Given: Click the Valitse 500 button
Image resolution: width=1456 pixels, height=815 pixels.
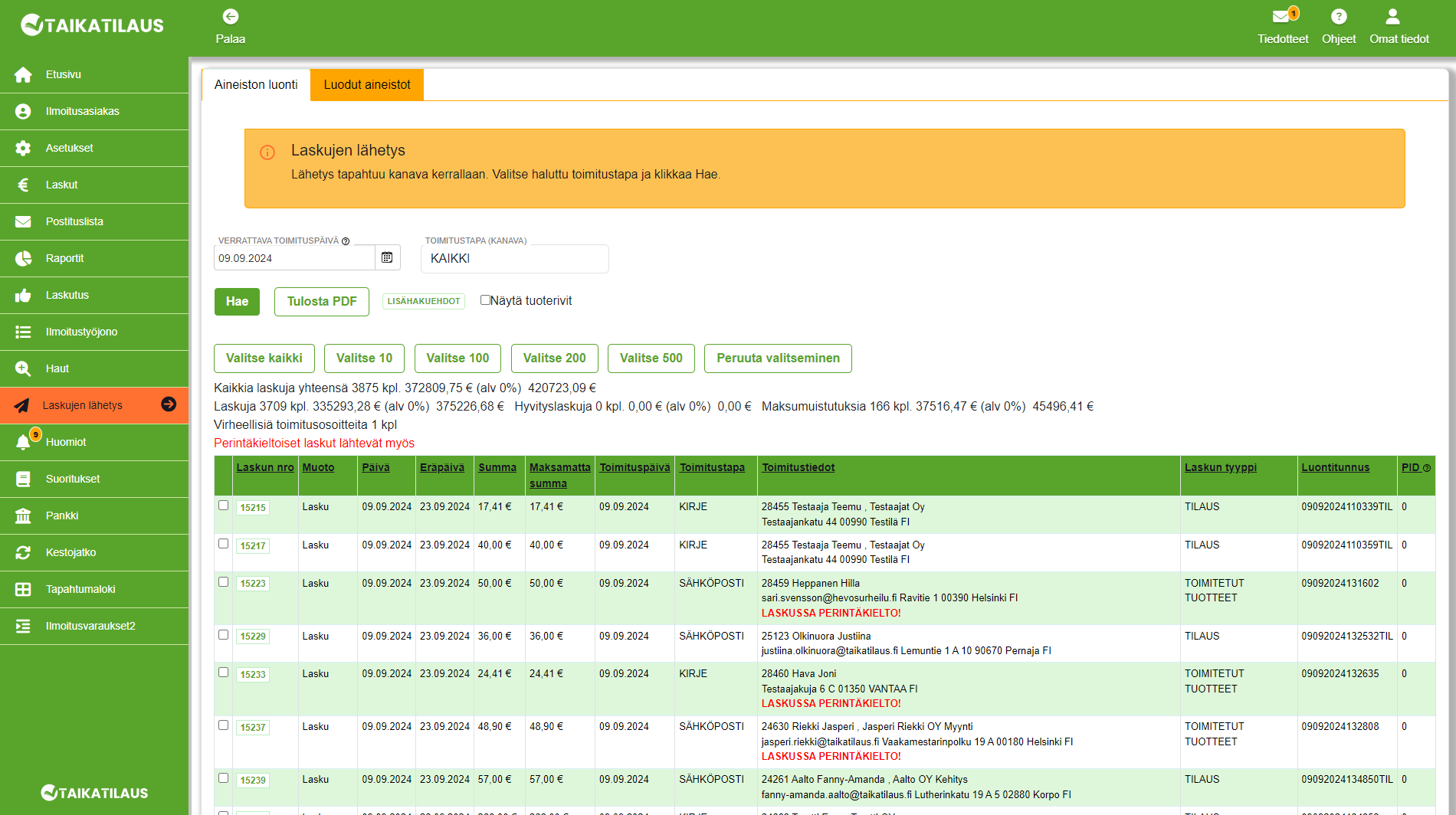Looking at the screenshot, I should [x=651, y=358].
